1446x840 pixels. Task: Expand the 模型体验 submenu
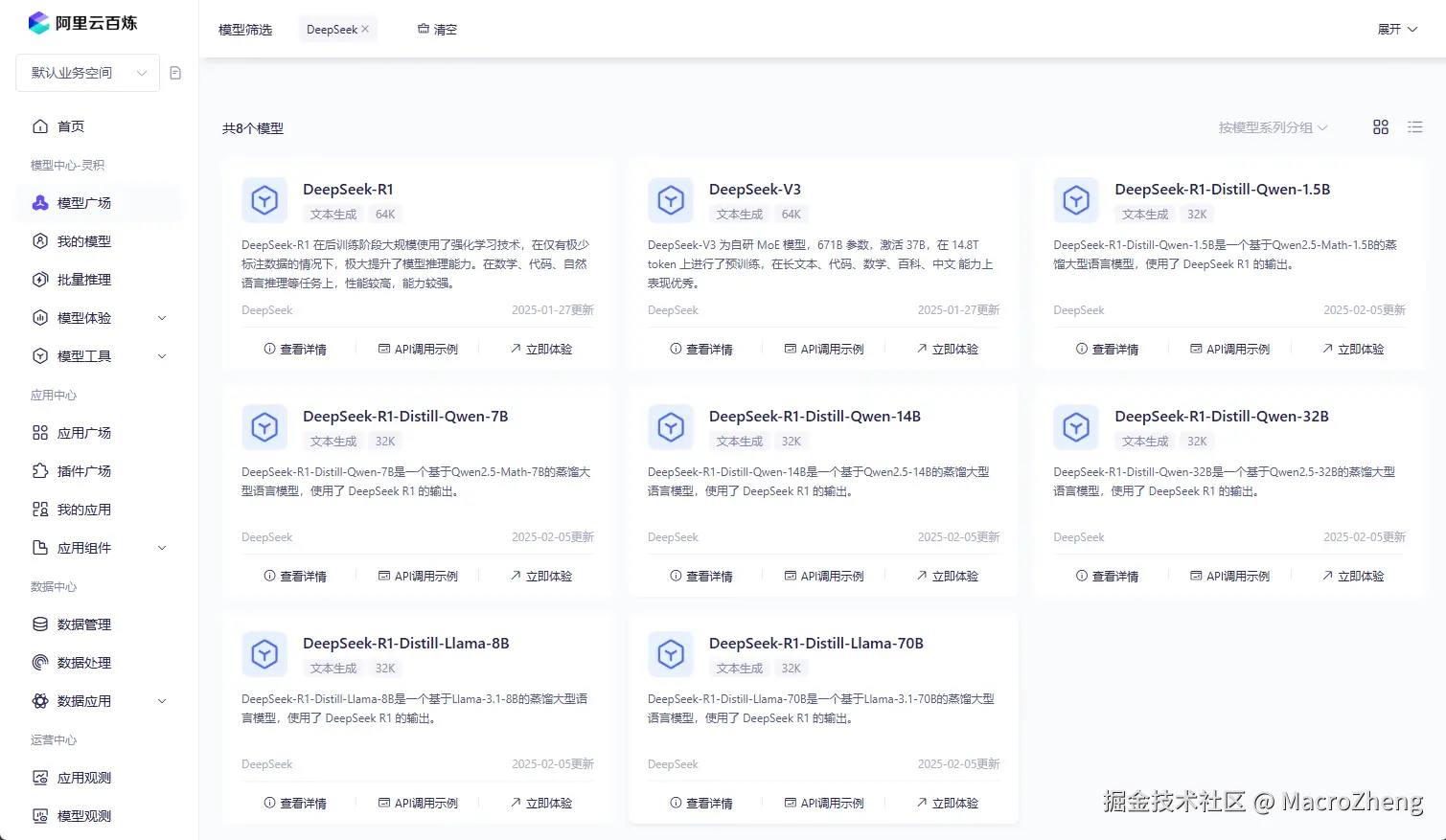pos(162,318)
